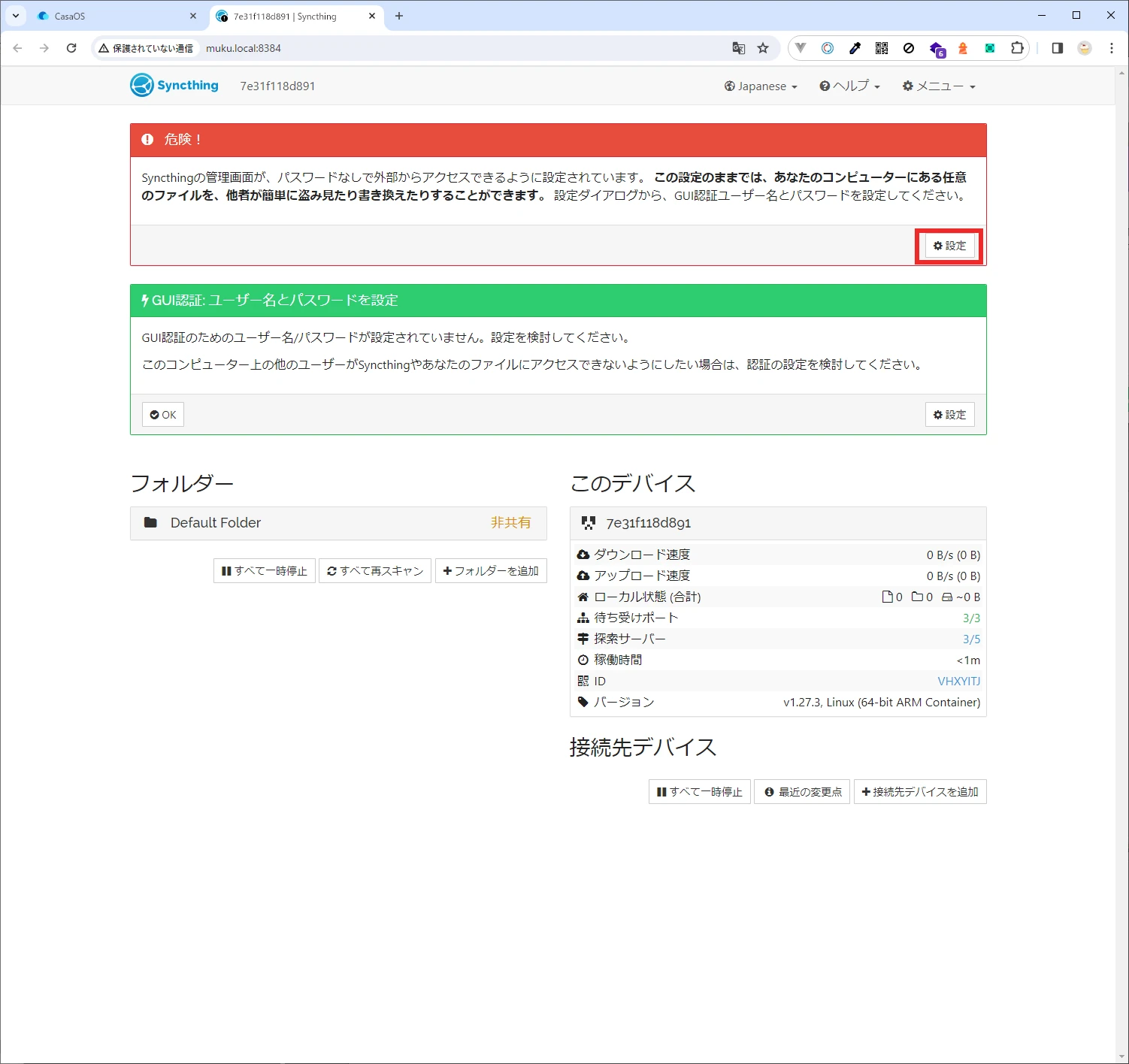Click the translate page icon
Viewport: 1129px width, 1064px height.
pyautogui.click(x=739, y=48)
